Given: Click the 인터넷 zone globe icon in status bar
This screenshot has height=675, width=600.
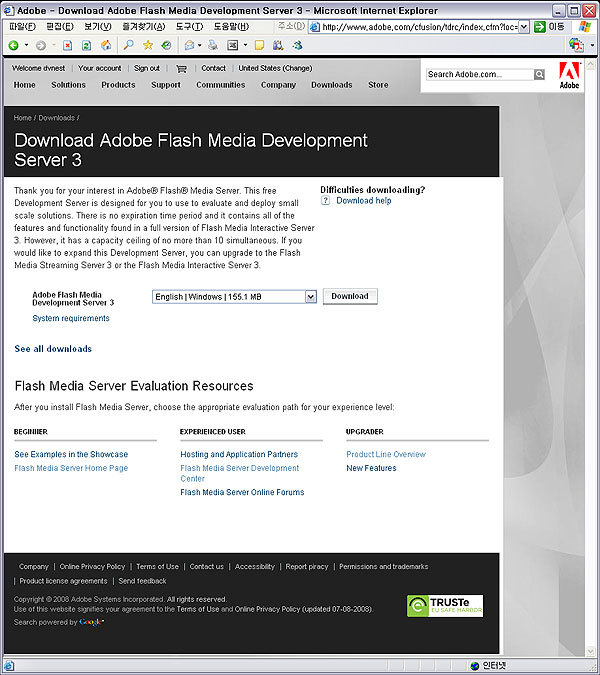Looking at the screenshot, I should [x=475, y=666].
